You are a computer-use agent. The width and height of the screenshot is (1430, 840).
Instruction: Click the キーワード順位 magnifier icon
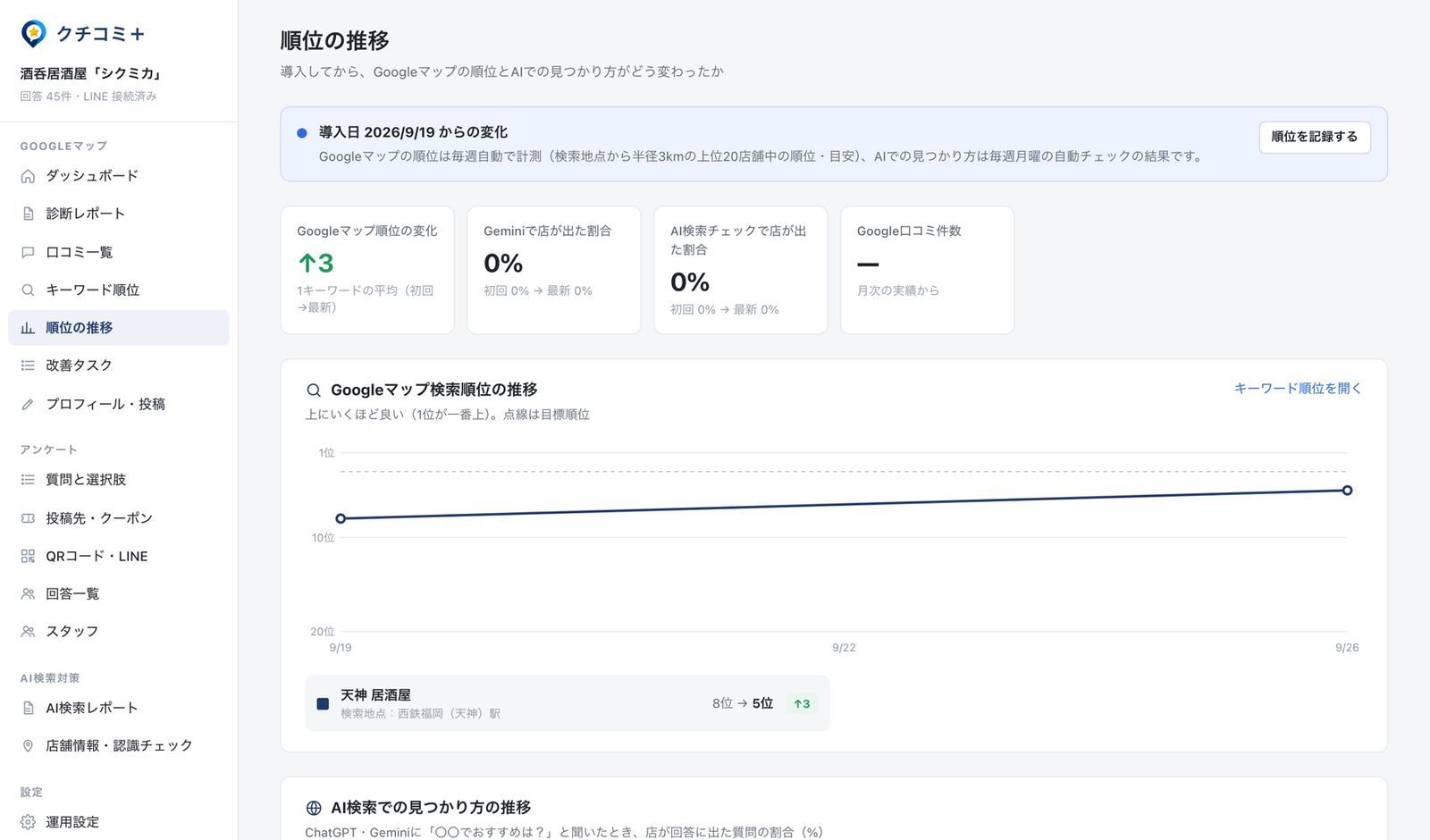(x=28, y=290)
